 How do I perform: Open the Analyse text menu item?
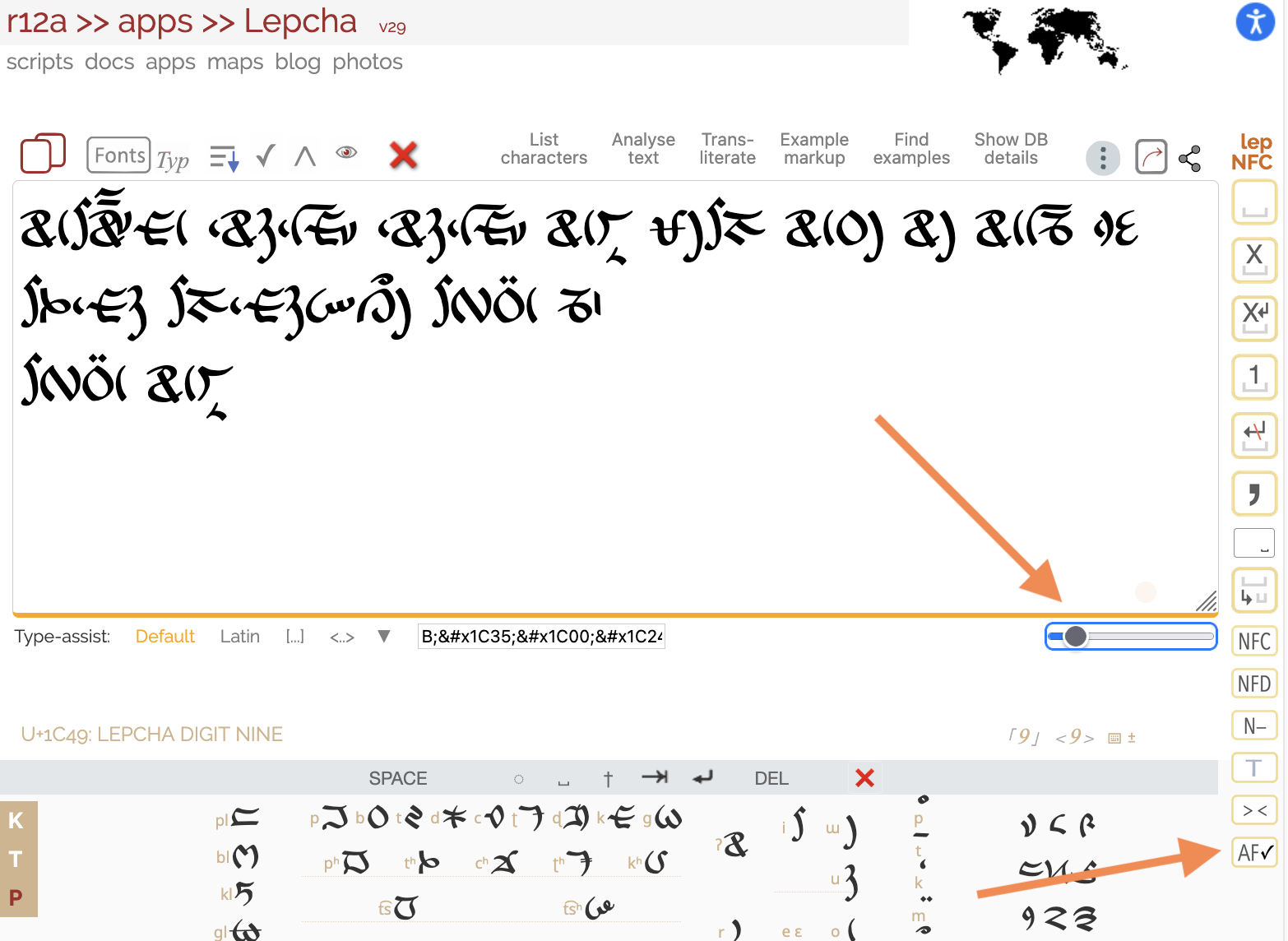pyautogui.click(x=643, y=149)
